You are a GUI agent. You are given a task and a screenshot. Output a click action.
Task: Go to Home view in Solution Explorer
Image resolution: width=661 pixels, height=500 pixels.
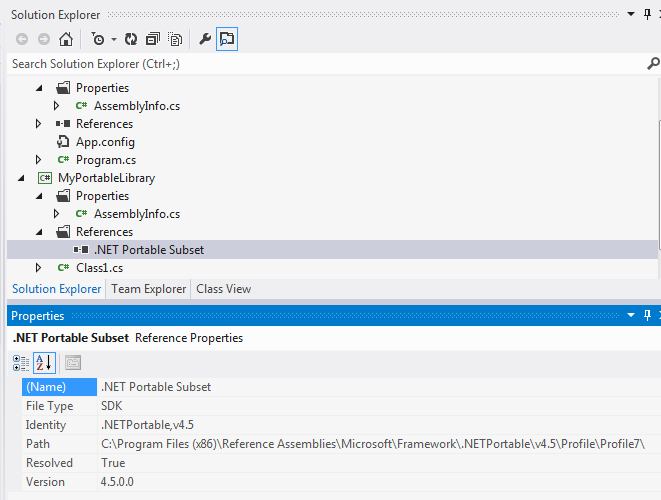click(66, 39)
